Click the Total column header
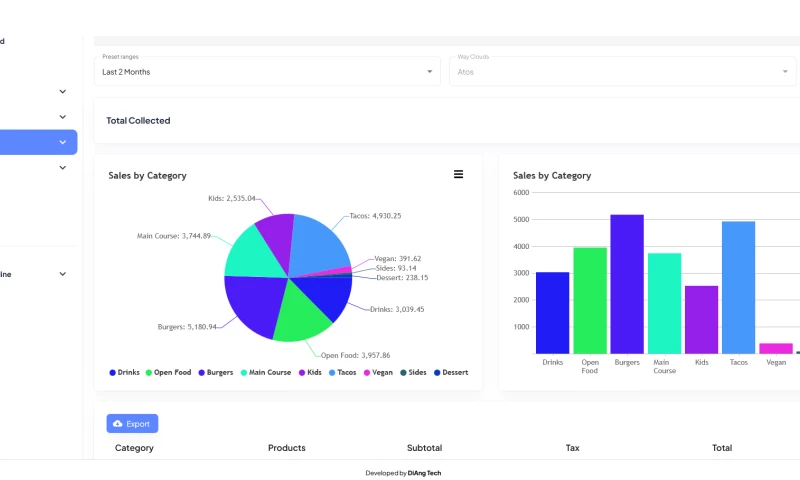 tap(721, 448)
